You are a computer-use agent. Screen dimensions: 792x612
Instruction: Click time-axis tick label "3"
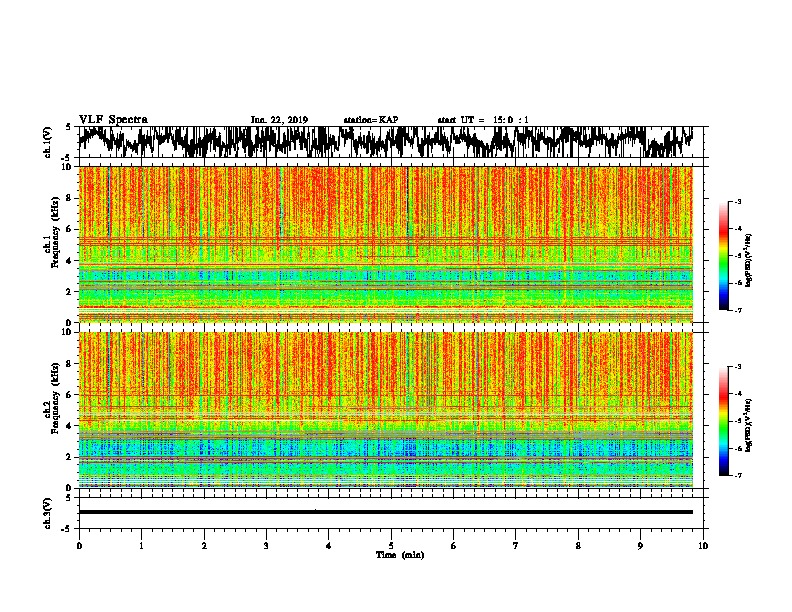[x=266, y=546]
